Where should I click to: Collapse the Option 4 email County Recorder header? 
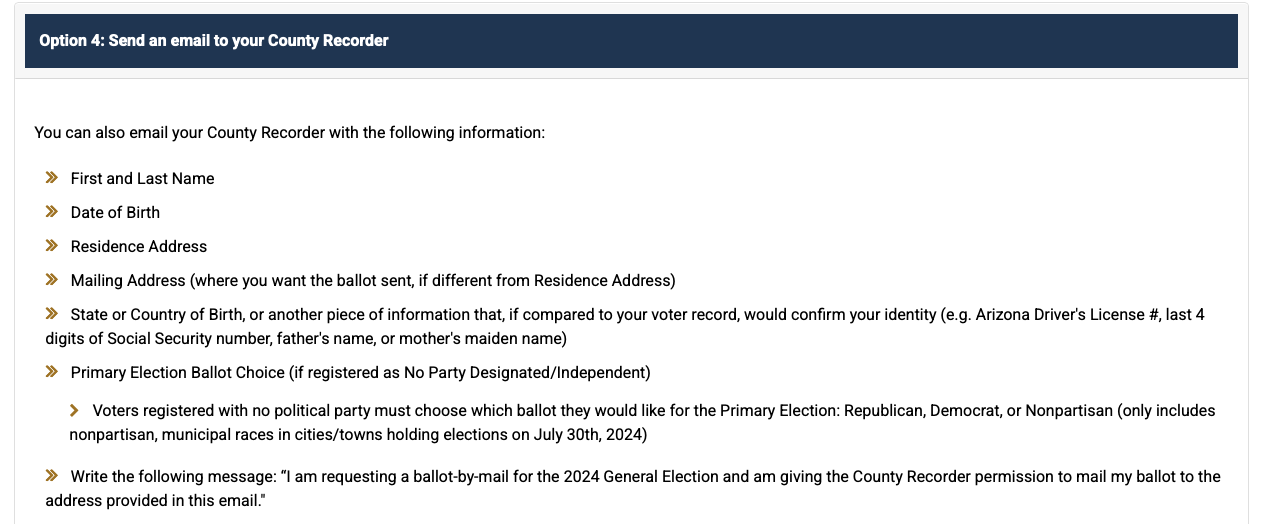(631, 41)
